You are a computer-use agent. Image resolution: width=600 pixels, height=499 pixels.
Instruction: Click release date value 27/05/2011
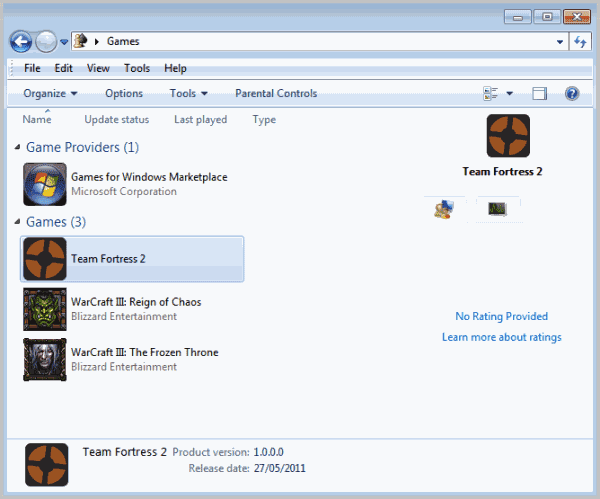pos(280,468)
